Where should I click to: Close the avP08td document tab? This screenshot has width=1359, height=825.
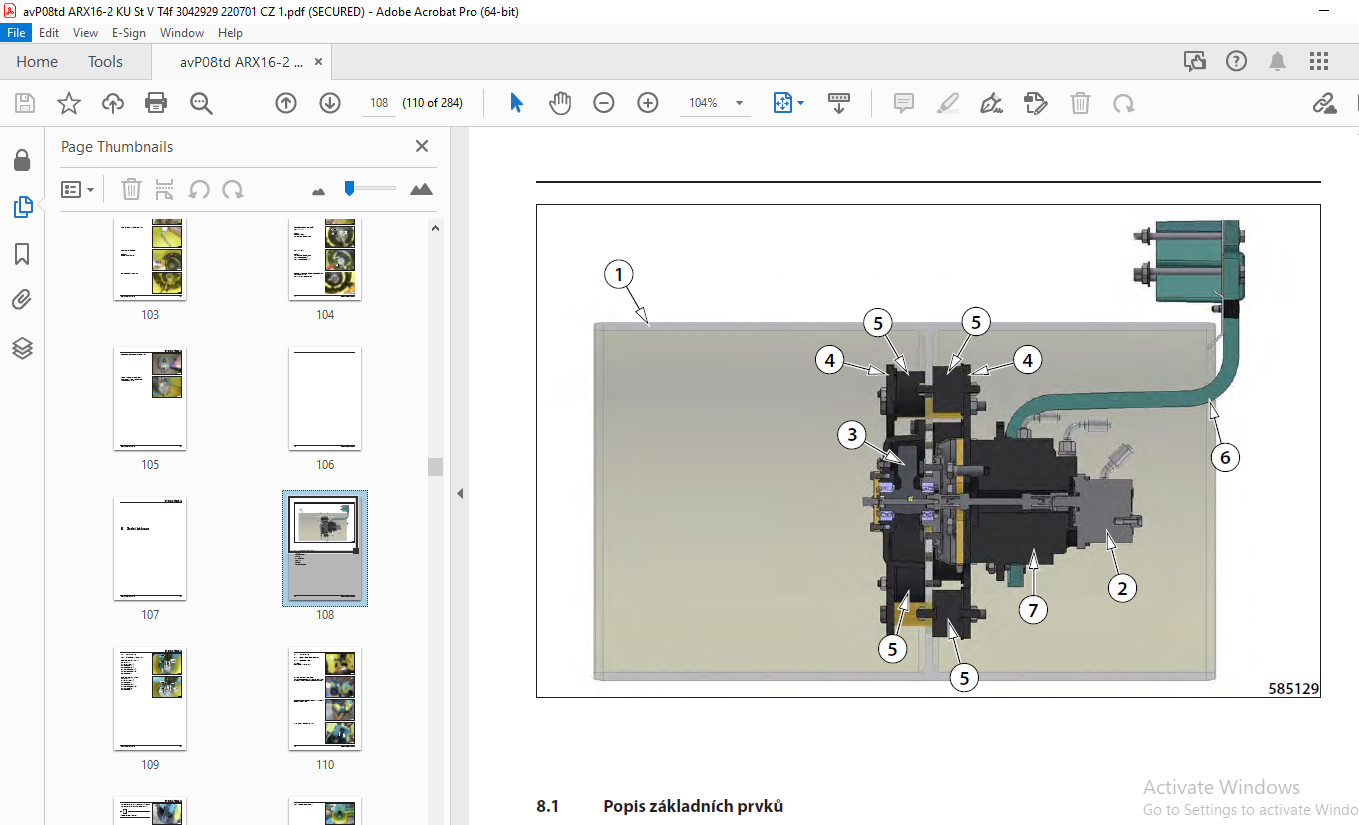[x=319, y=62]
